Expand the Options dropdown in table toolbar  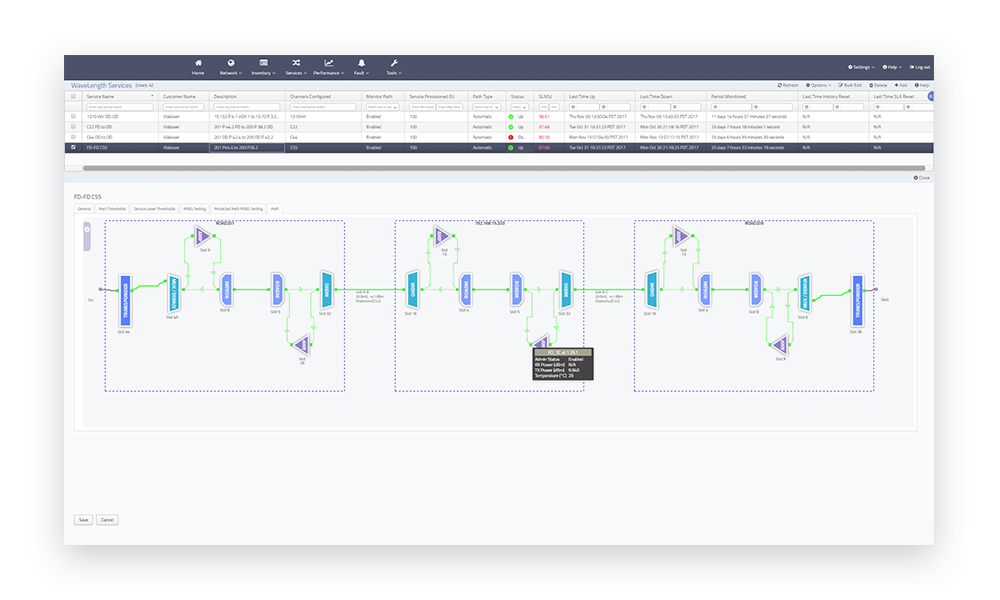[x=820, y=85]
